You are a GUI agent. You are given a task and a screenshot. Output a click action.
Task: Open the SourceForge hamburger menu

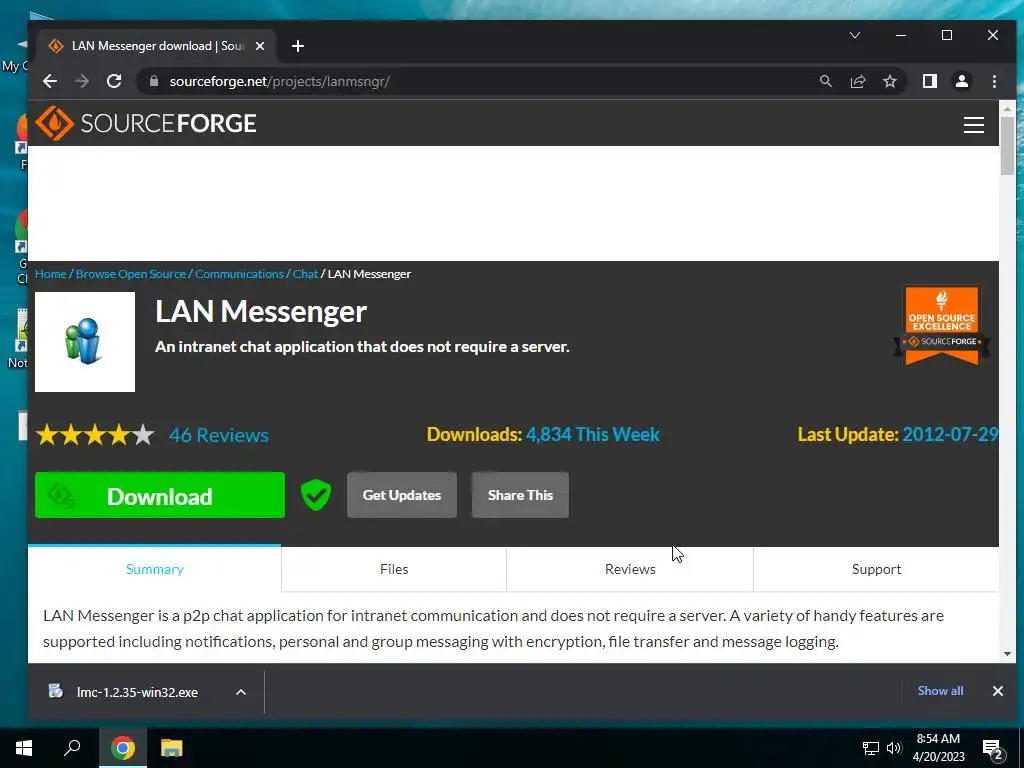(x=974, y=124)
